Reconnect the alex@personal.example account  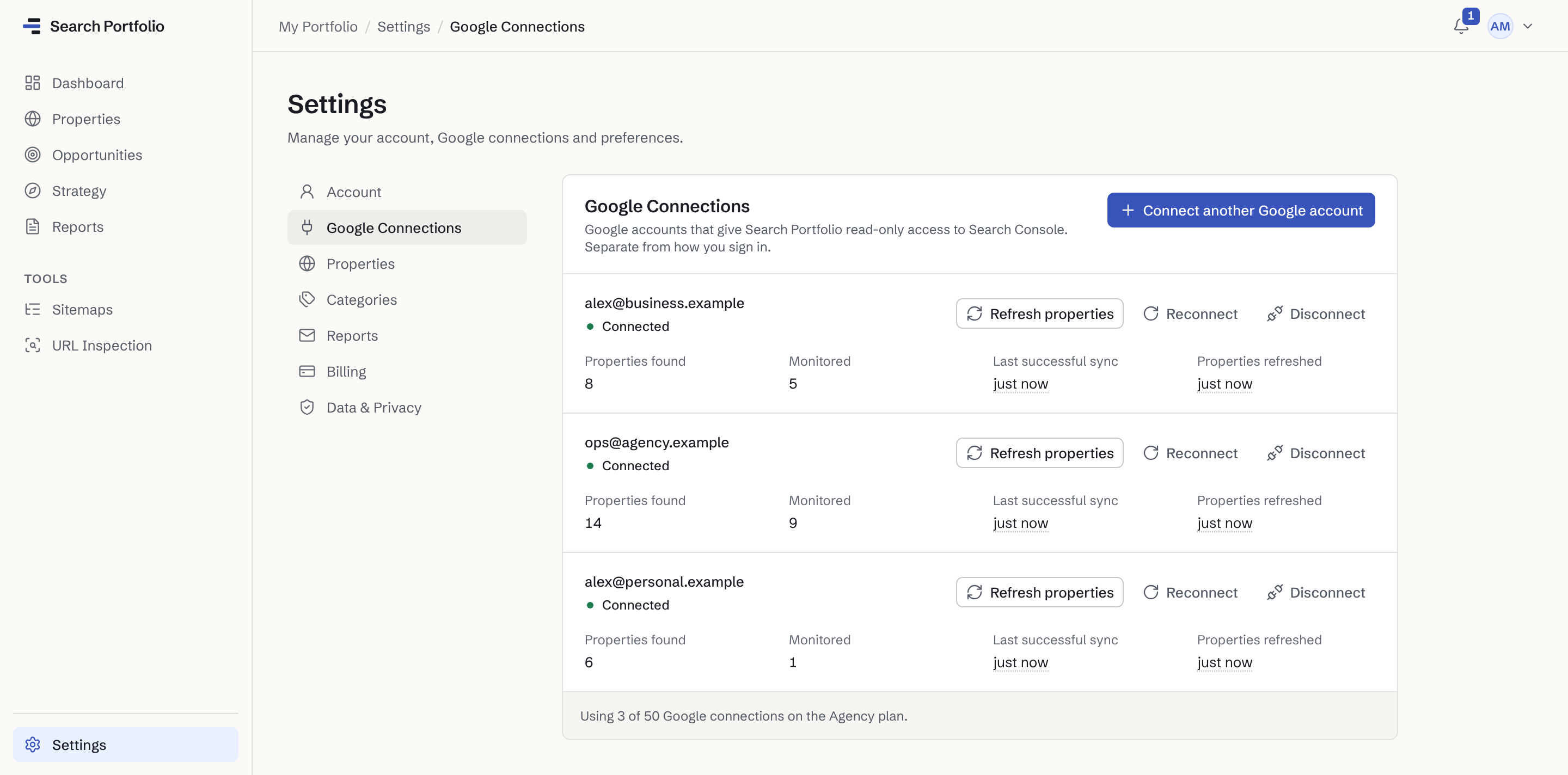(x=1190, y=592)
